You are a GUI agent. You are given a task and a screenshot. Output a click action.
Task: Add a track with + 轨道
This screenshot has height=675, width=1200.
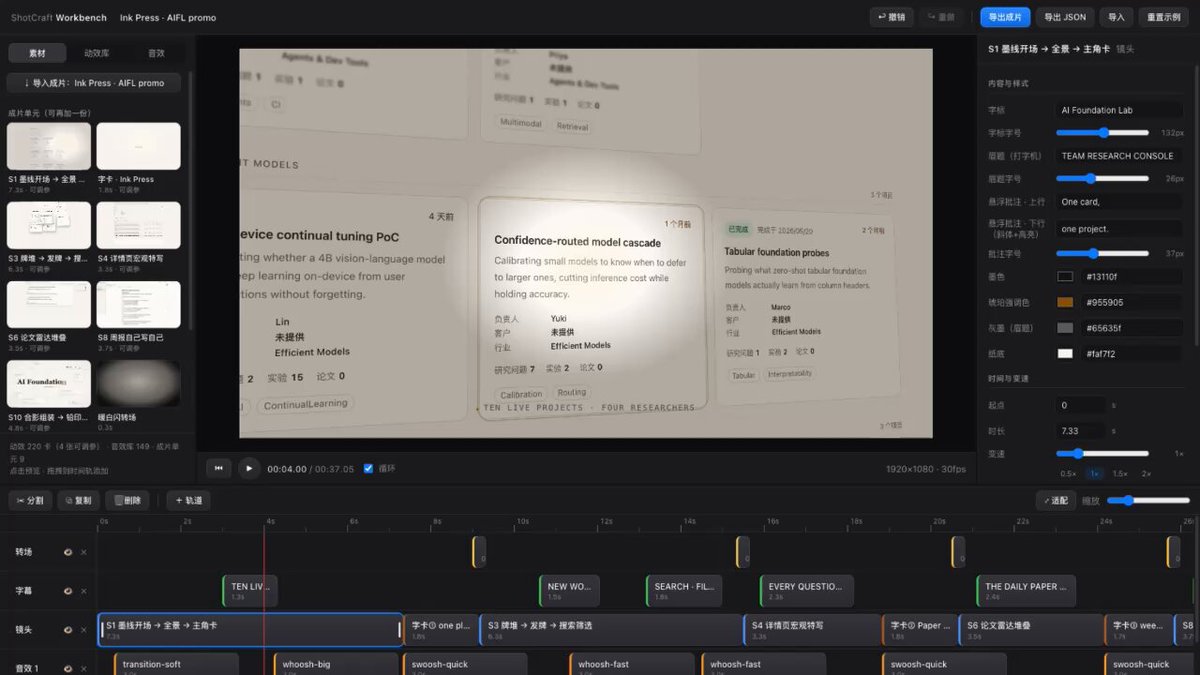[188, 500]
